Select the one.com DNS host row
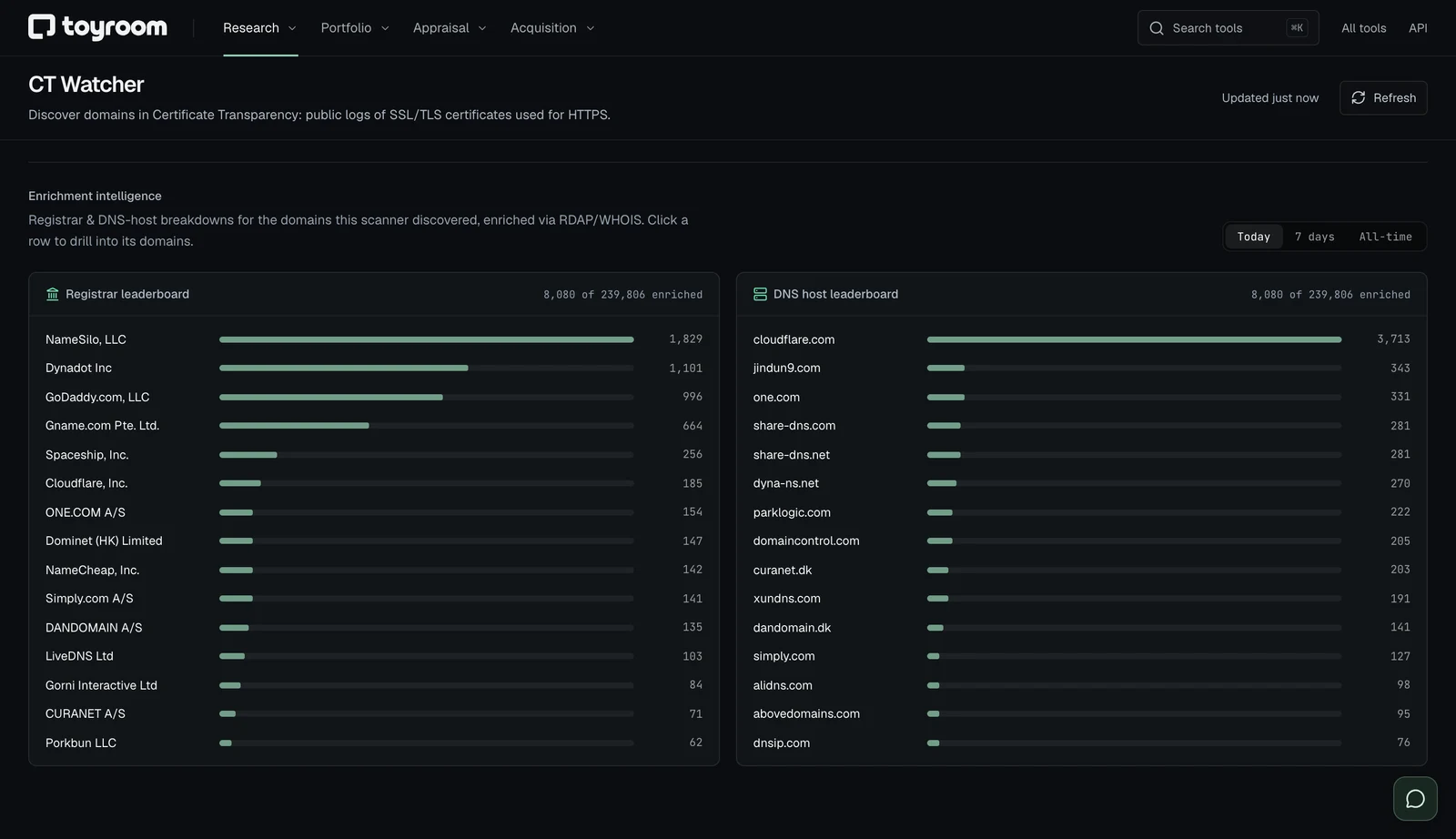Screen dimensions: 1456x839 click(1082, 397)
